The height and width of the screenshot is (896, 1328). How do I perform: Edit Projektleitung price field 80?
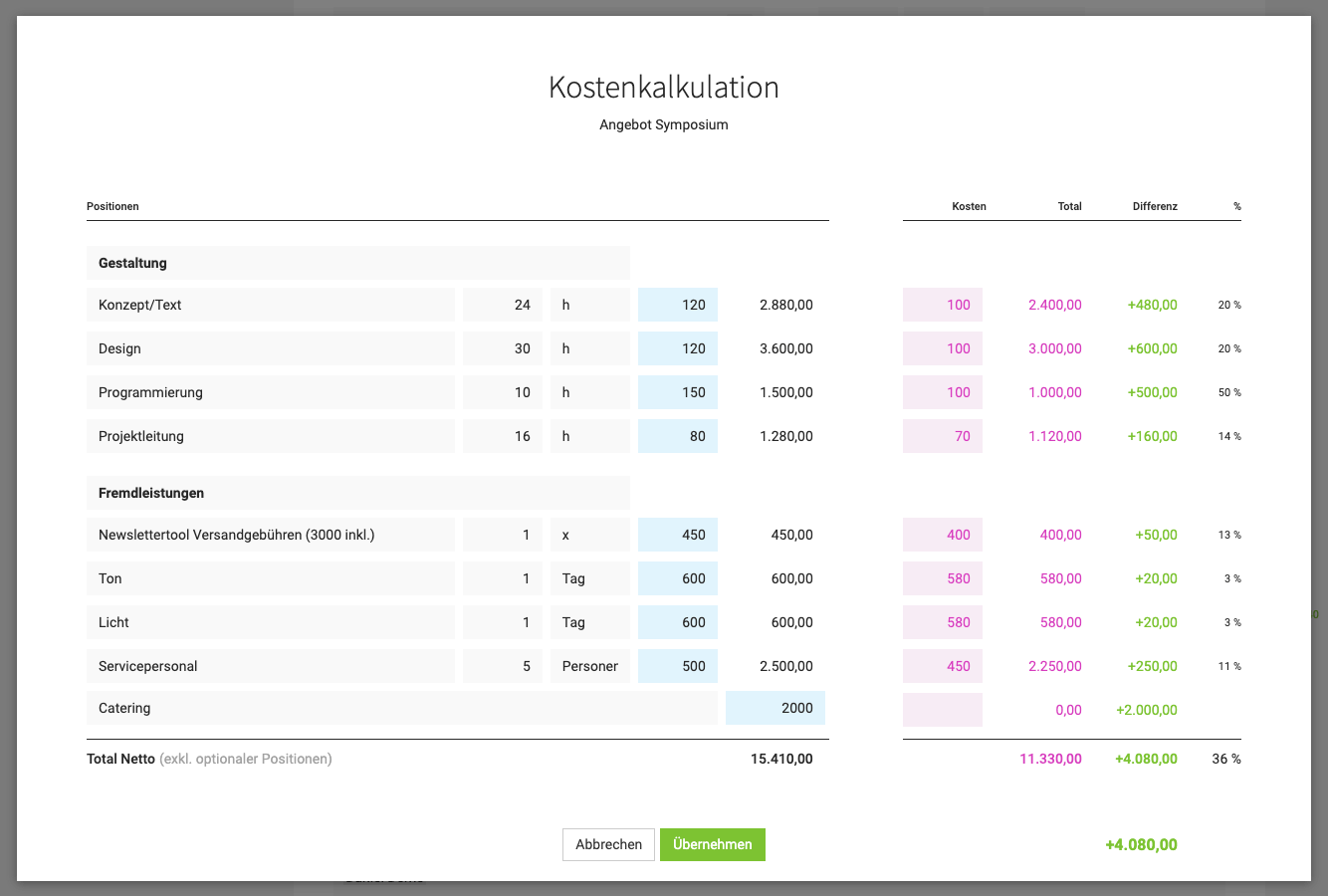678,436
